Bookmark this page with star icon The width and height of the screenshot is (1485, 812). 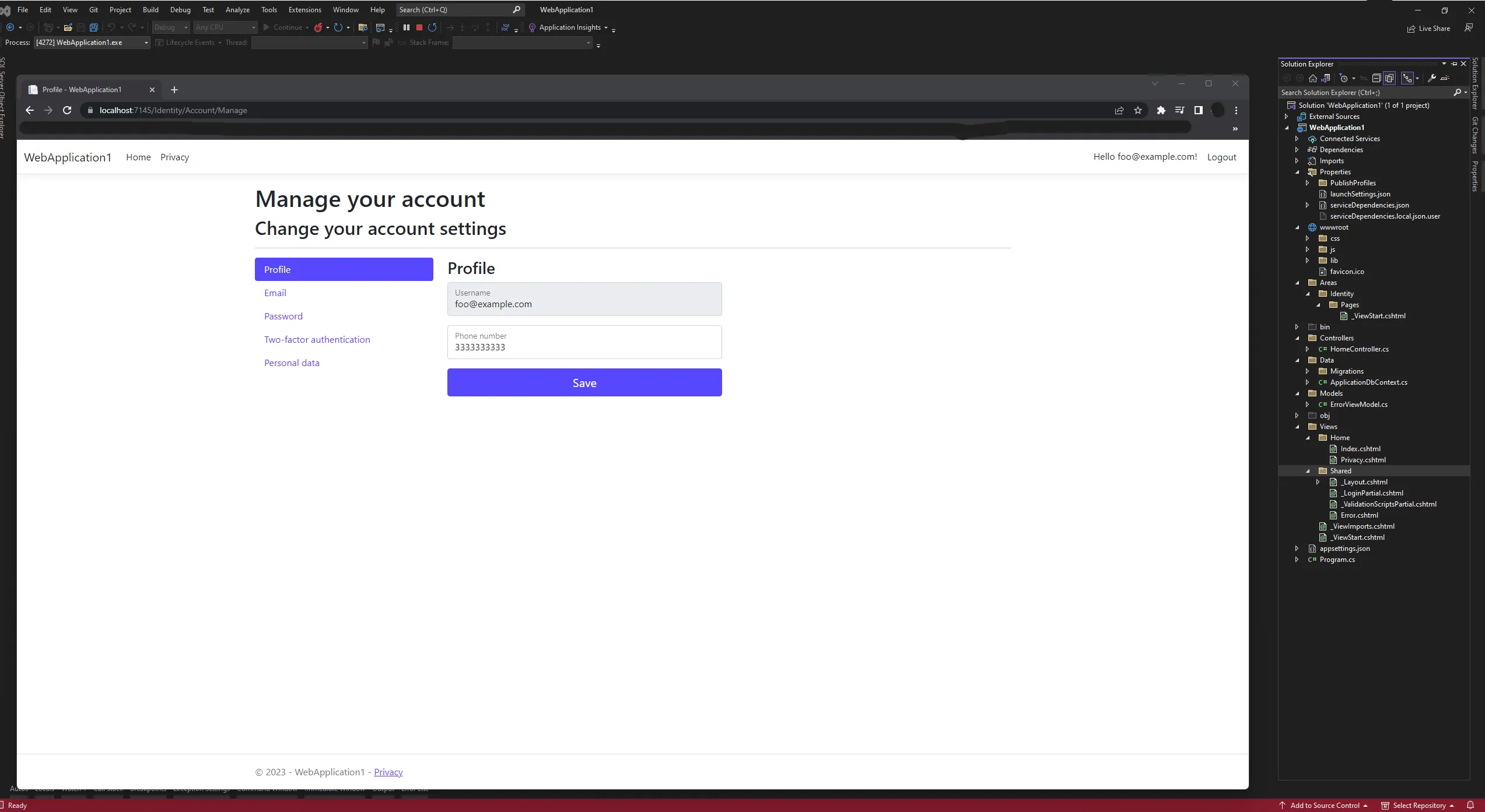(x=1138, y=110)
